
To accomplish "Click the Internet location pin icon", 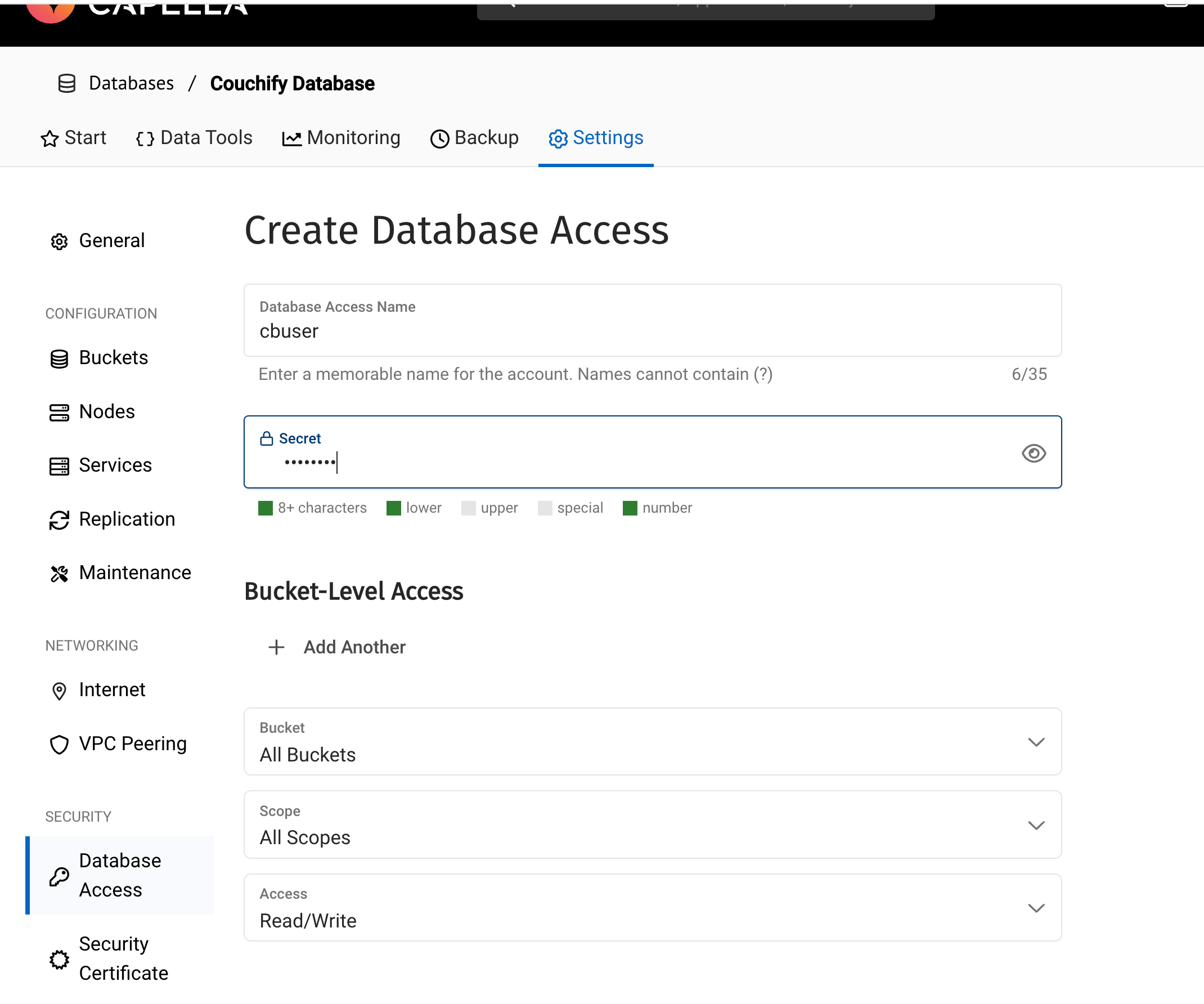I will pyautogui.click(x=59, y=692).
